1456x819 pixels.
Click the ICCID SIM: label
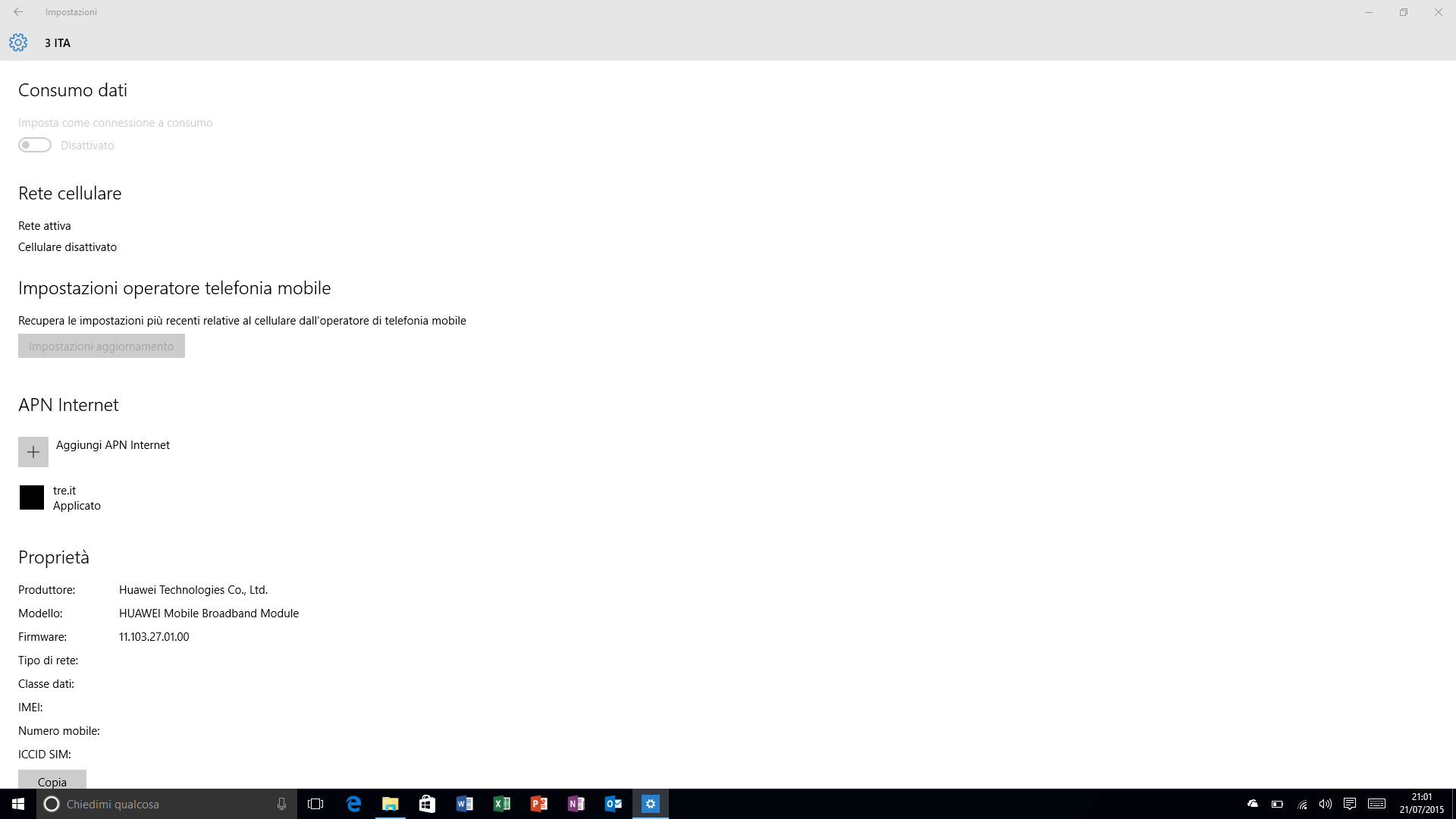pyautogui.click(x=45, y=755)
